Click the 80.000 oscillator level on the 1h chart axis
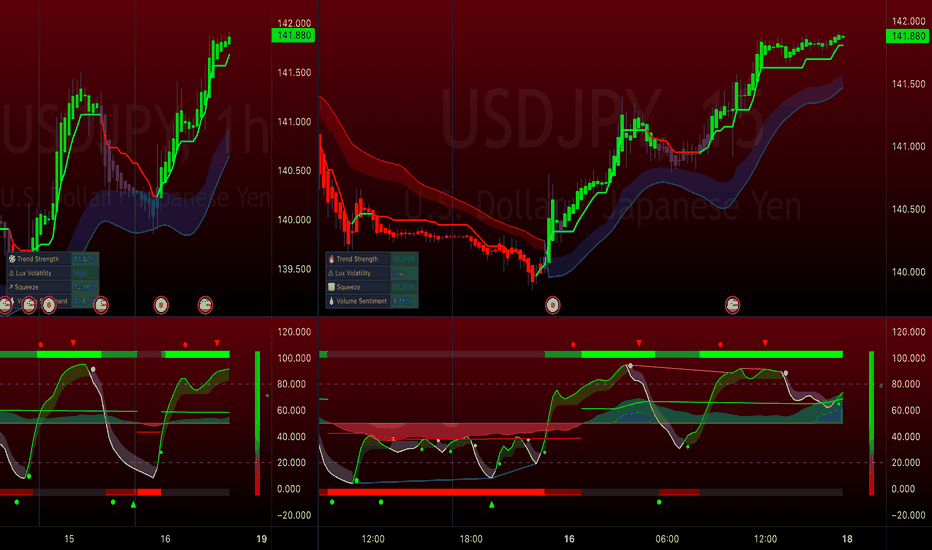Screen dimensions: 932x550 294,384
